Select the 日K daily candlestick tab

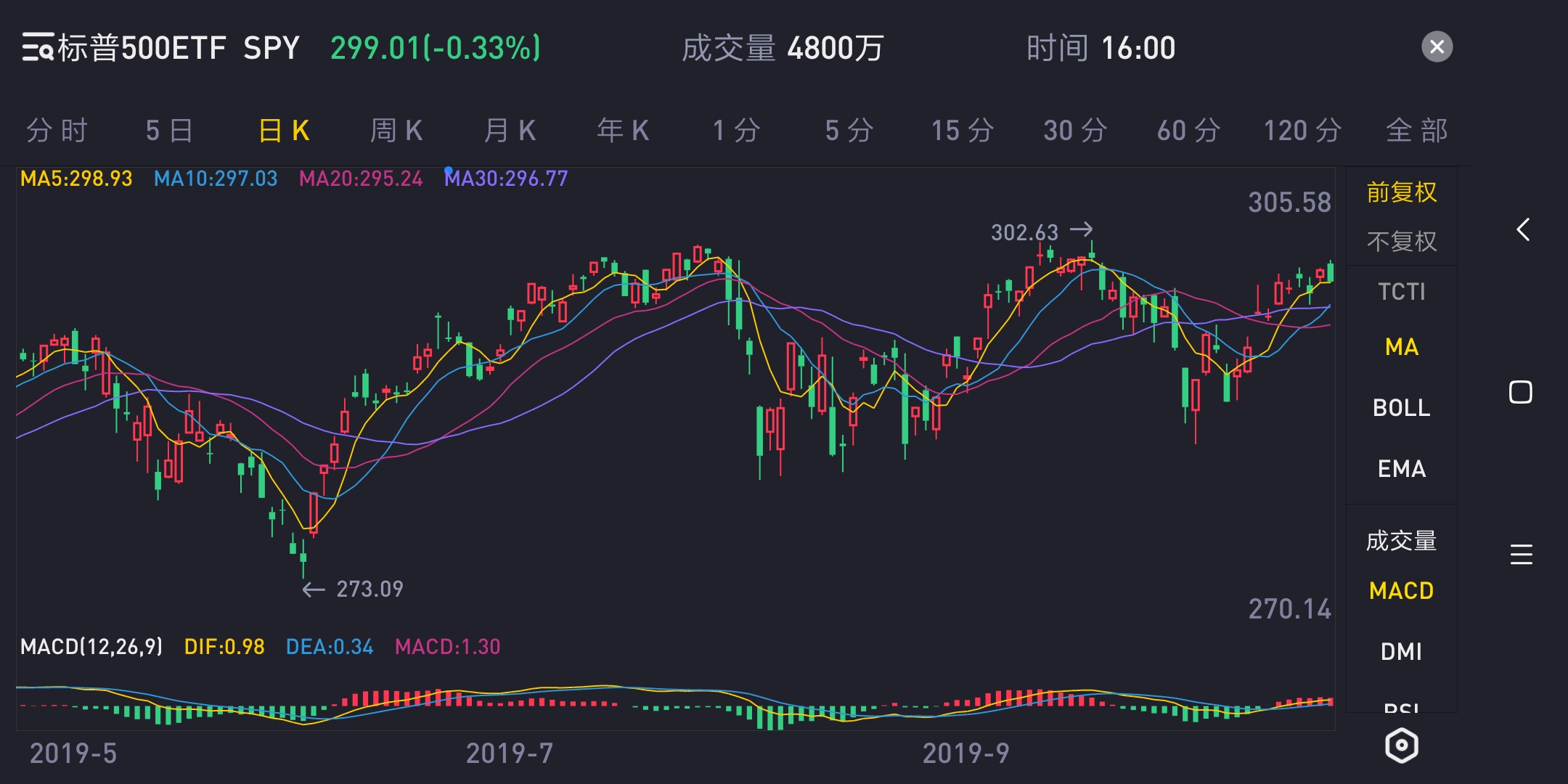284,131
